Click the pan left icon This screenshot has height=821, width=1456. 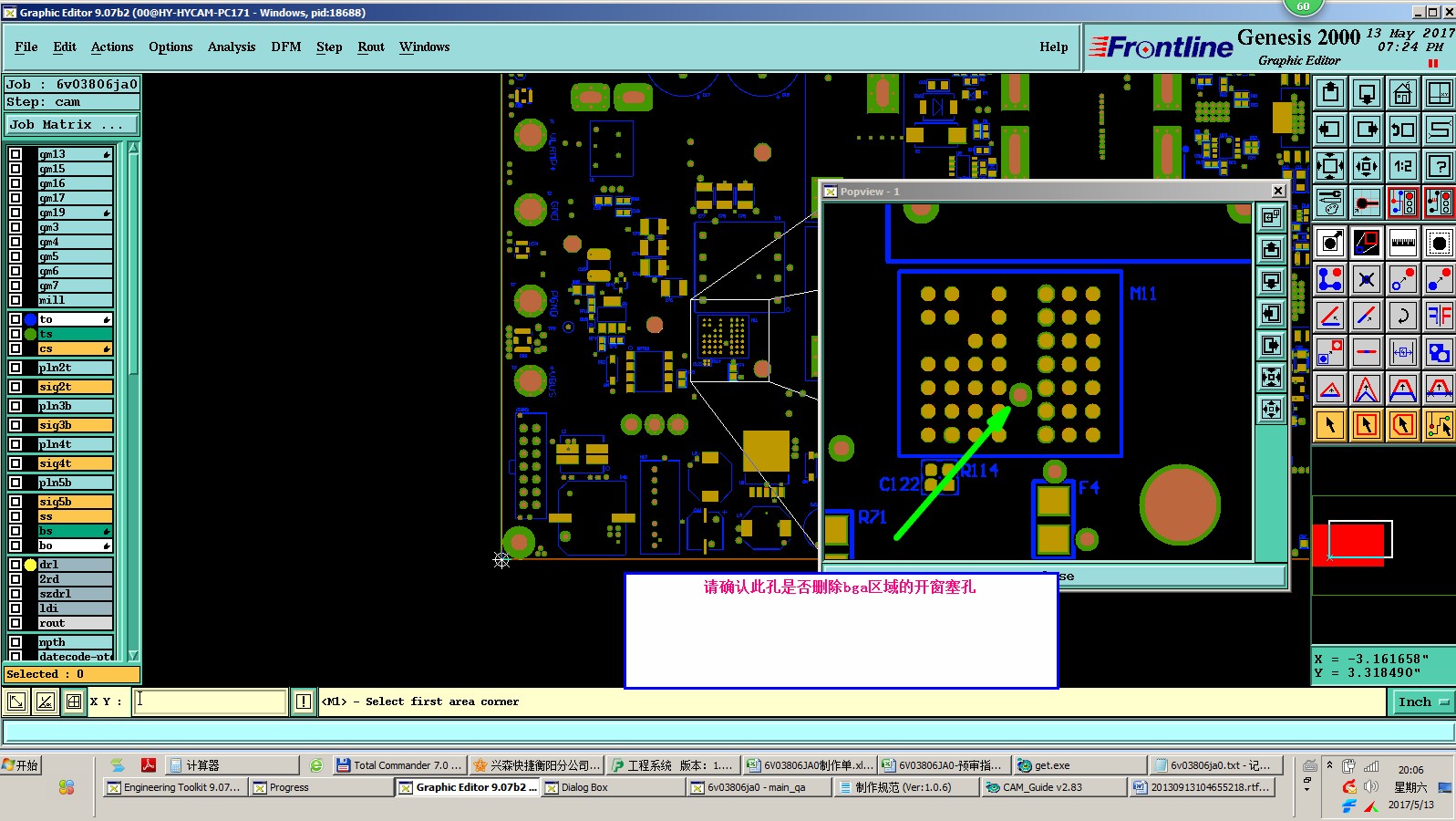(1330, 130)
